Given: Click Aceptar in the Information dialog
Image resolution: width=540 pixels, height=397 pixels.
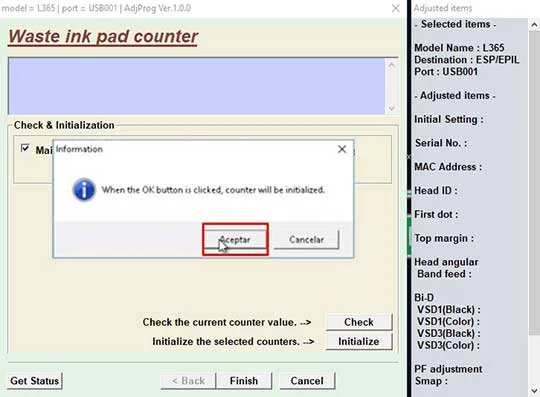Looking at the screenshot, I should tap(235, 239).
